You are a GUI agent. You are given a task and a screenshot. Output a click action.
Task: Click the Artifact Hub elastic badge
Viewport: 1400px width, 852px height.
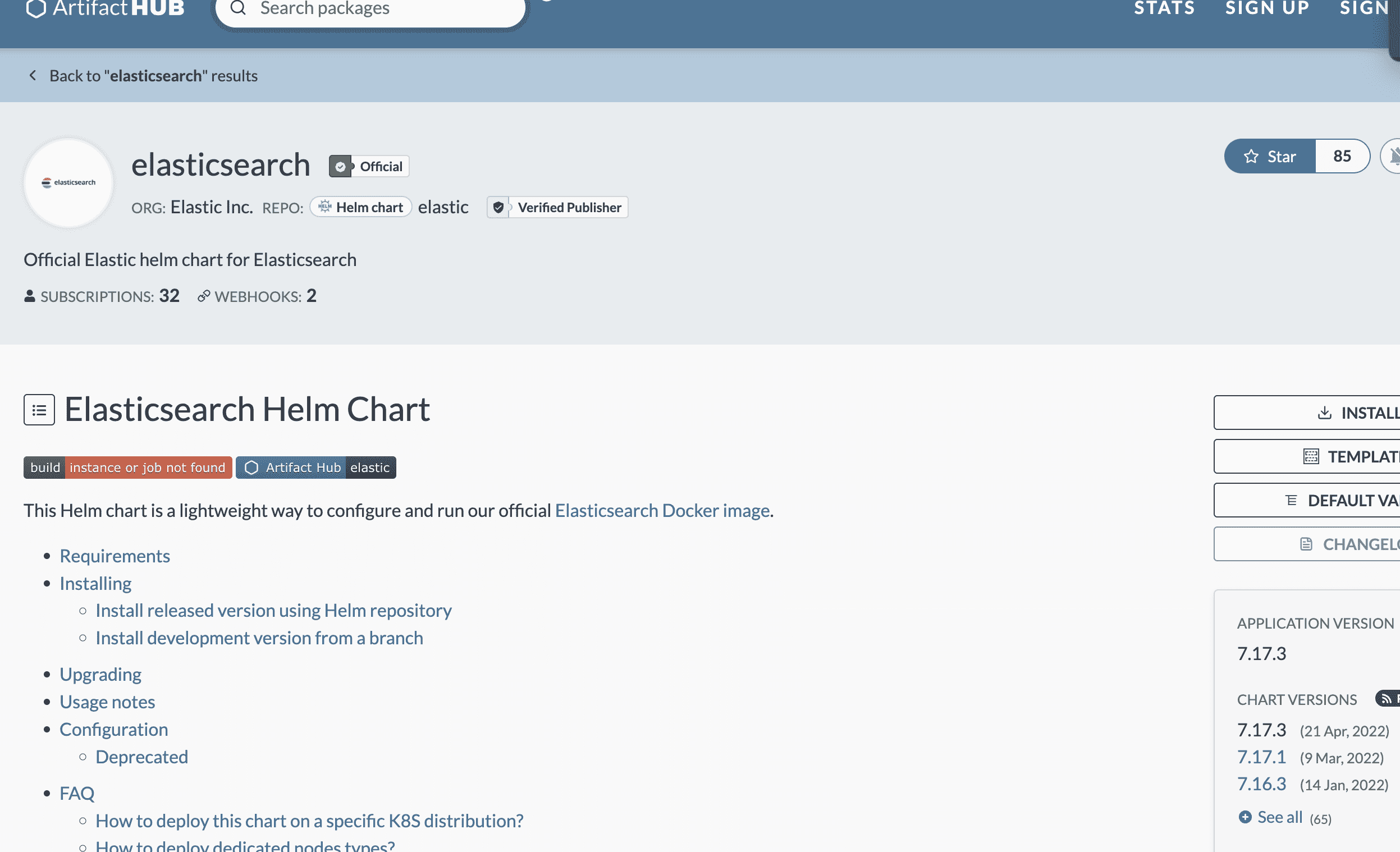click(x=316, y=468)
